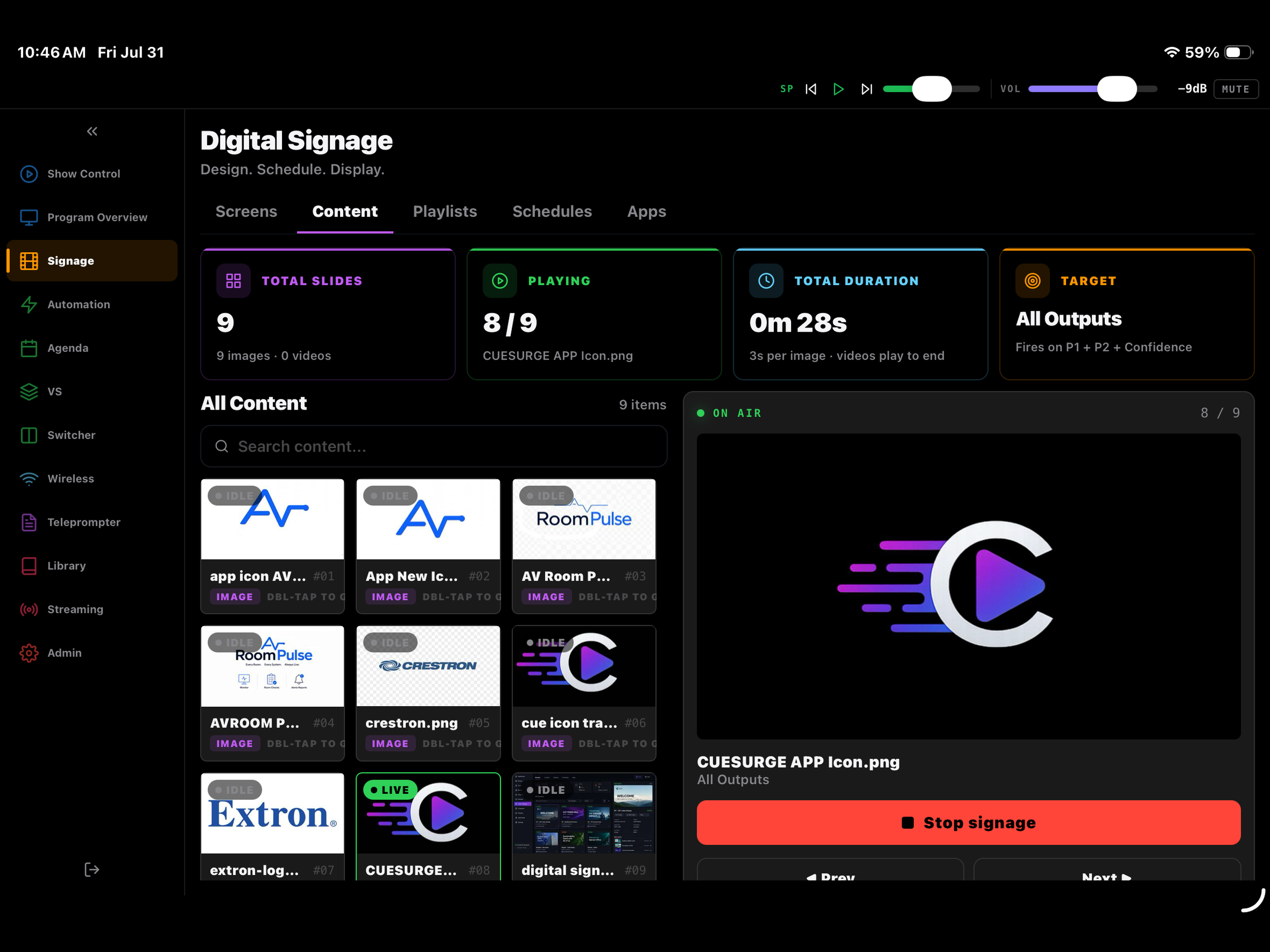Select the app icon AV thumbnail #01
The height and width of the screenshot is (952, 1270).
click(x=273, y=519)
